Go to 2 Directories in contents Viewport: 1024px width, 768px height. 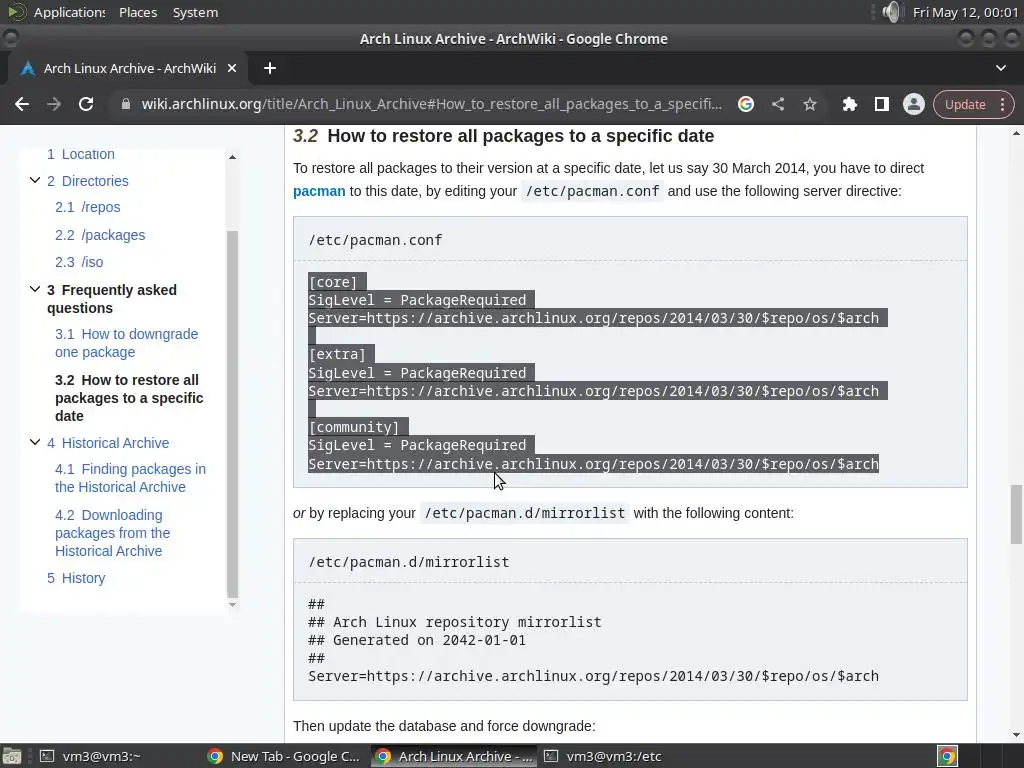point(88,181)
